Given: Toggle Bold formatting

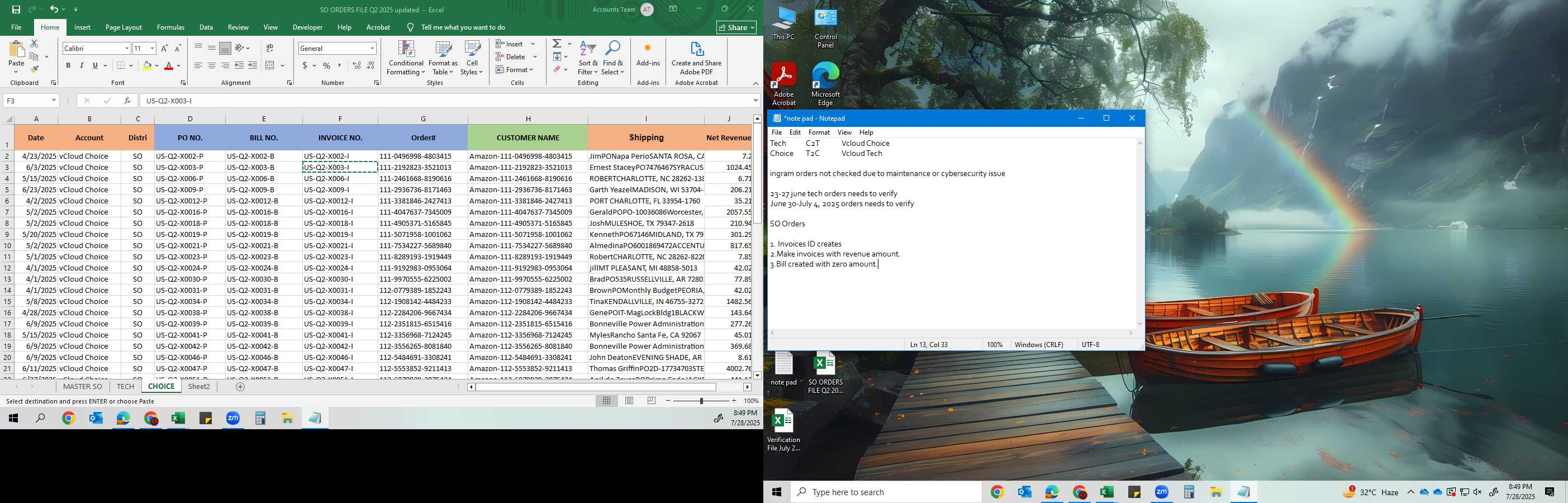Looking at the screenshot, I should coord(68,65).
